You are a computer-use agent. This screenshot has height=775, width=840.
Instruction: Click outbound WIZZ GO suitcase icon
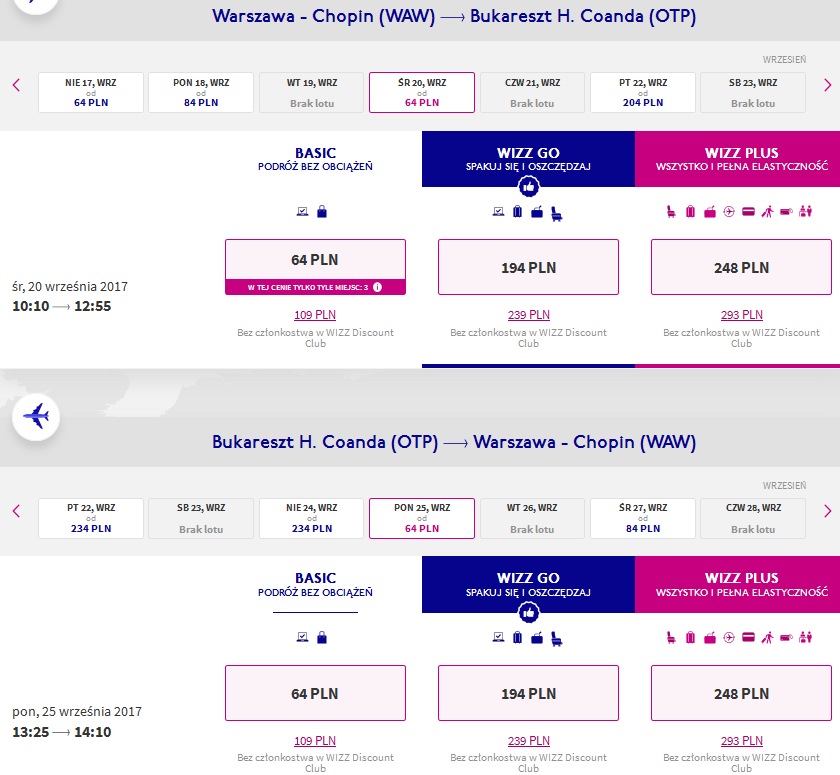pyautogui.click(x=518, y=212)
